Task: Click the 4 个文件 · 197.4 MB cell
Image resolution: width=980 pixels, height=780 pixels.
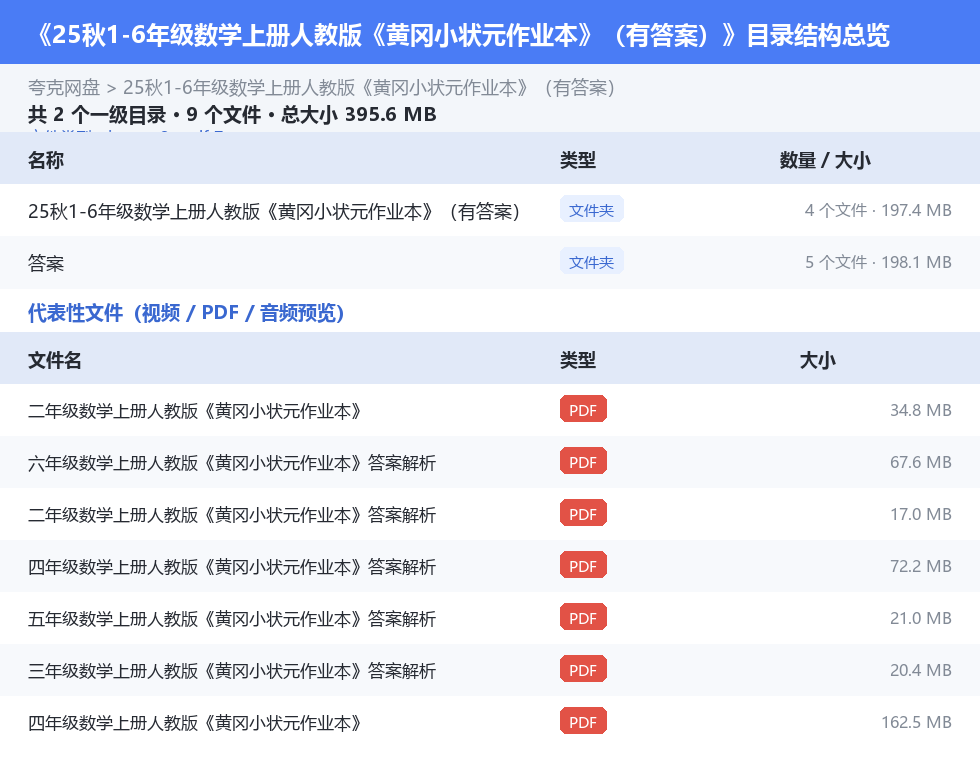Action: click(878, 211)
